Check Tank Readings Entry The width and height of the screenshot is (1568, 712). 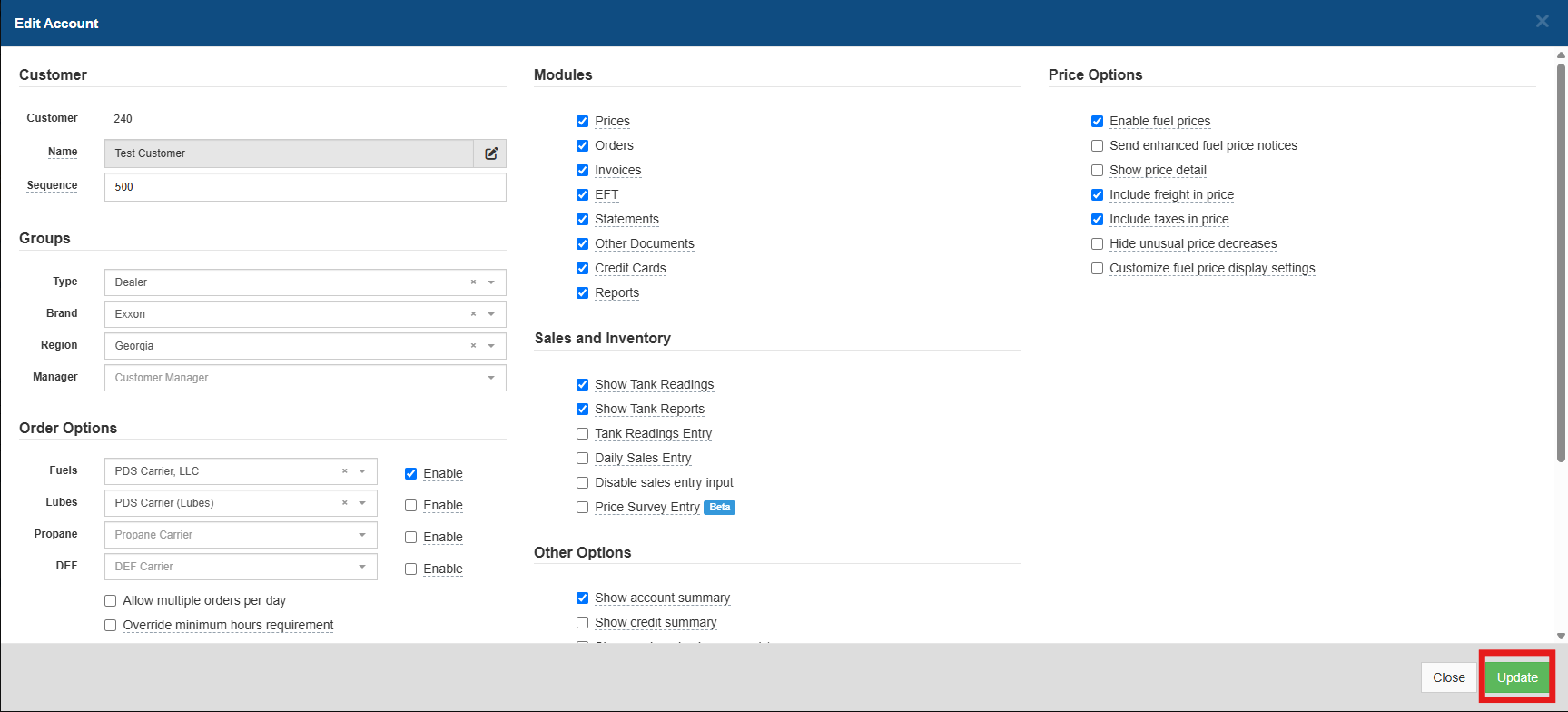(582, 434)
